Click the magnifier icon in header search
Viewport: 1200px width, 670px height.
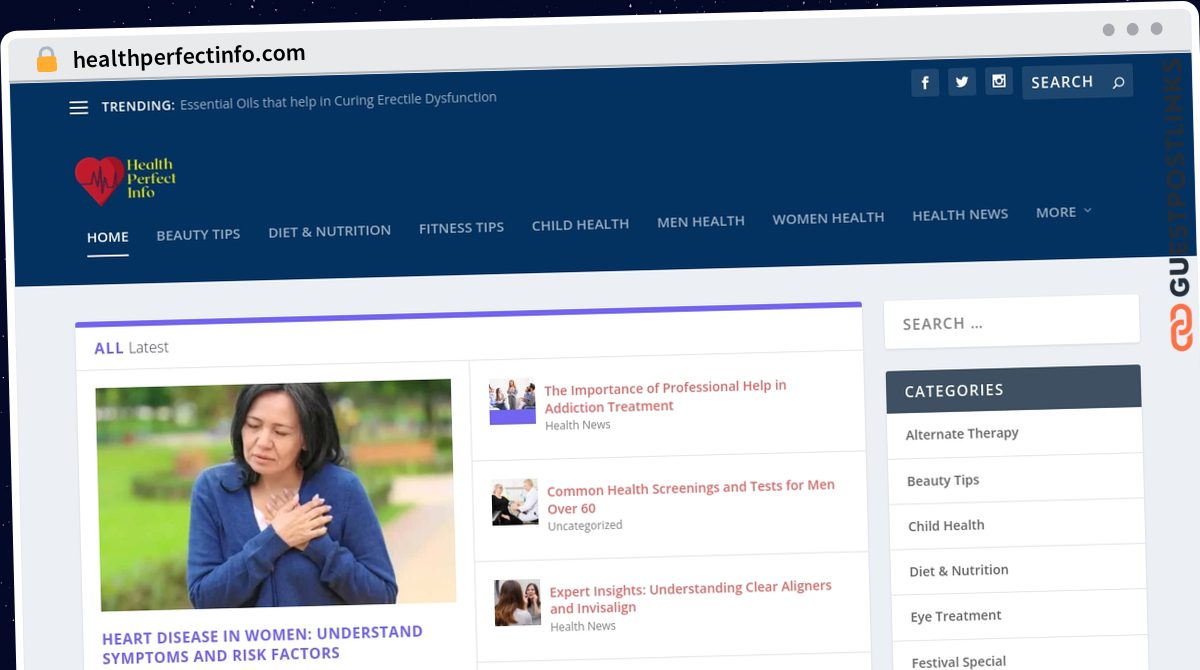click(1118, 82)
